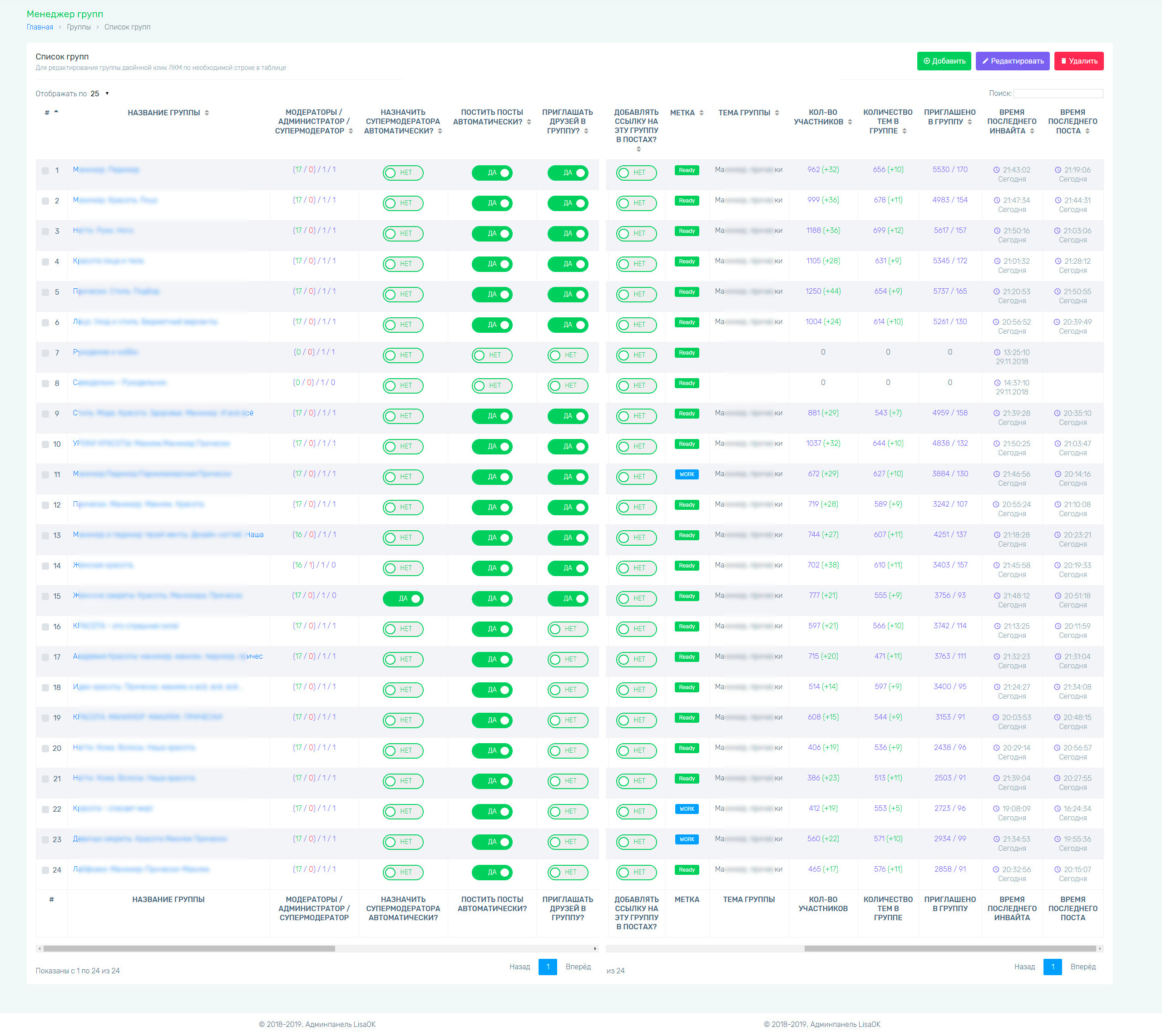Disable auto supermoderator toggle in row 15
The width and height of the screenshot is (1162, 1036).
tap(403, 599)
